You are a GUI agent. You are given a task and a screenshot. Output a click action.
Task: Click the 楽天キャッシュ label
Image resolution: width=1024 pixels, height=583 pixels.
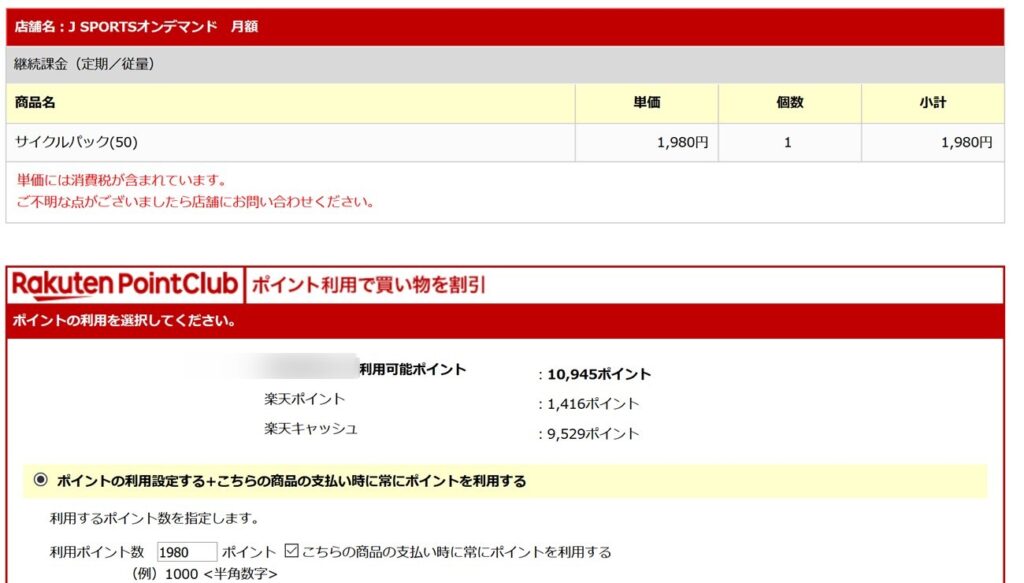311,429
